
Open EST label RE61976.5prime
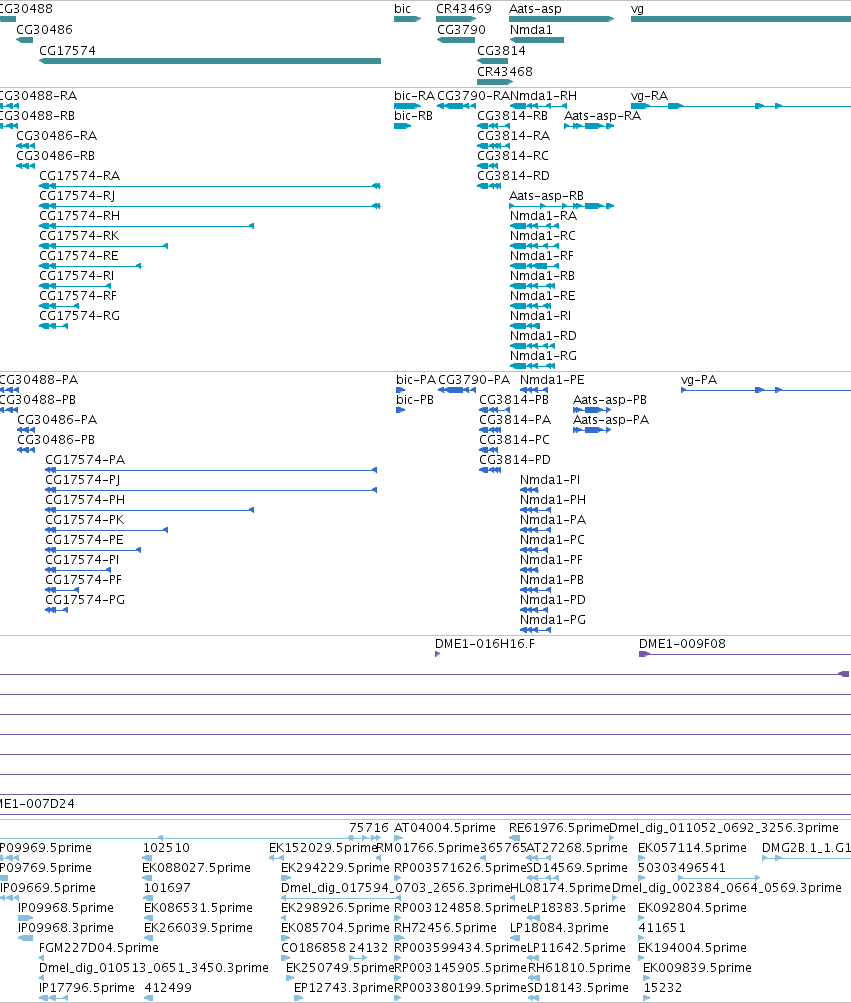[559, 828]
